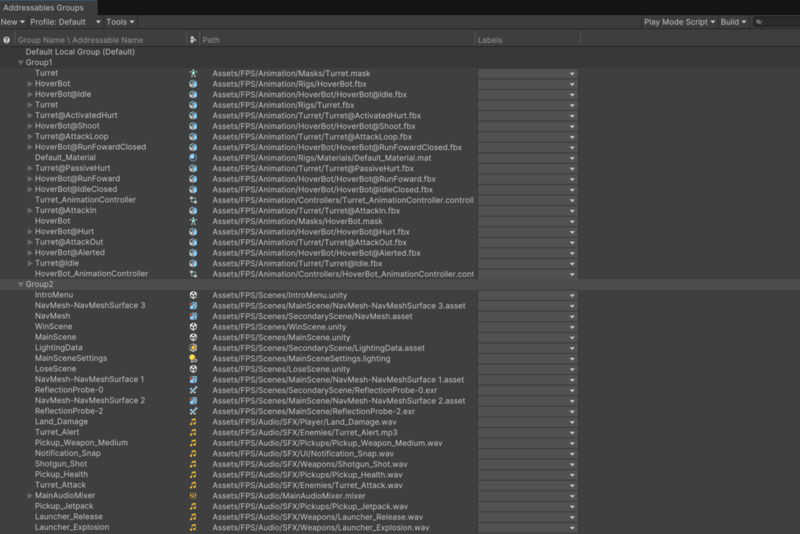This screenshot has height=534, width=800.
Task: Select the Pickup_Weapon_Medium entry
Action: point(81,443)
